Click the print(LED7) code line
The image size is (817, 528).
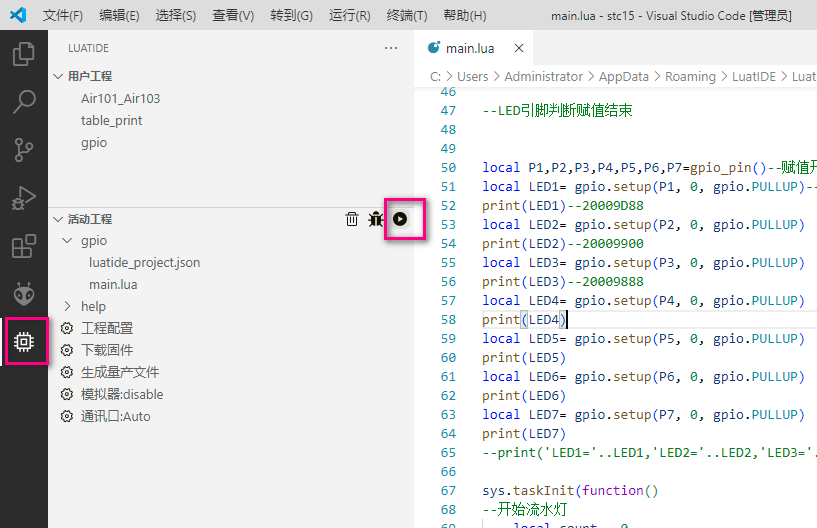pos(524,434)
